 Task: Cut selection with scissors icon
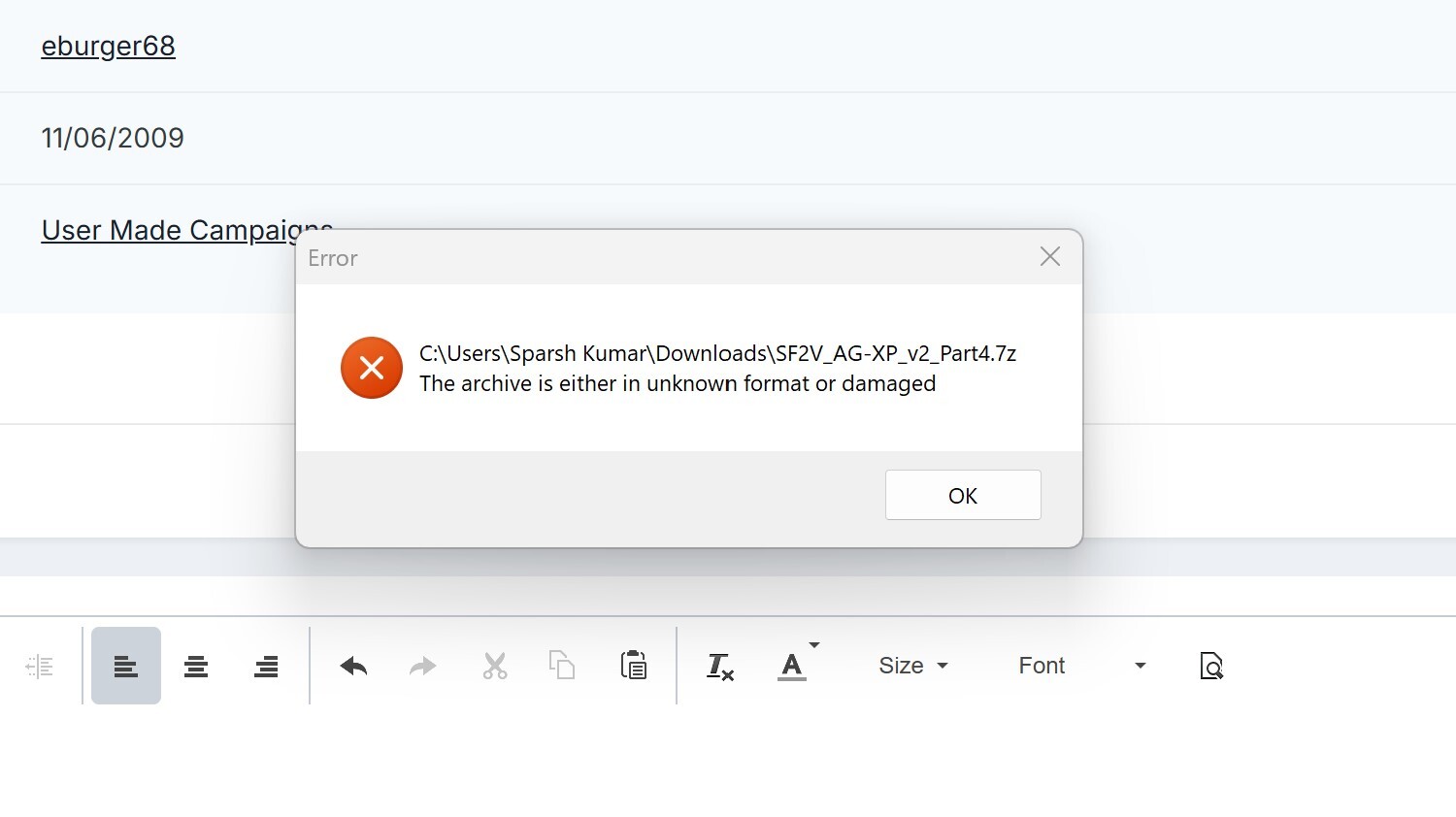[495, 667]
